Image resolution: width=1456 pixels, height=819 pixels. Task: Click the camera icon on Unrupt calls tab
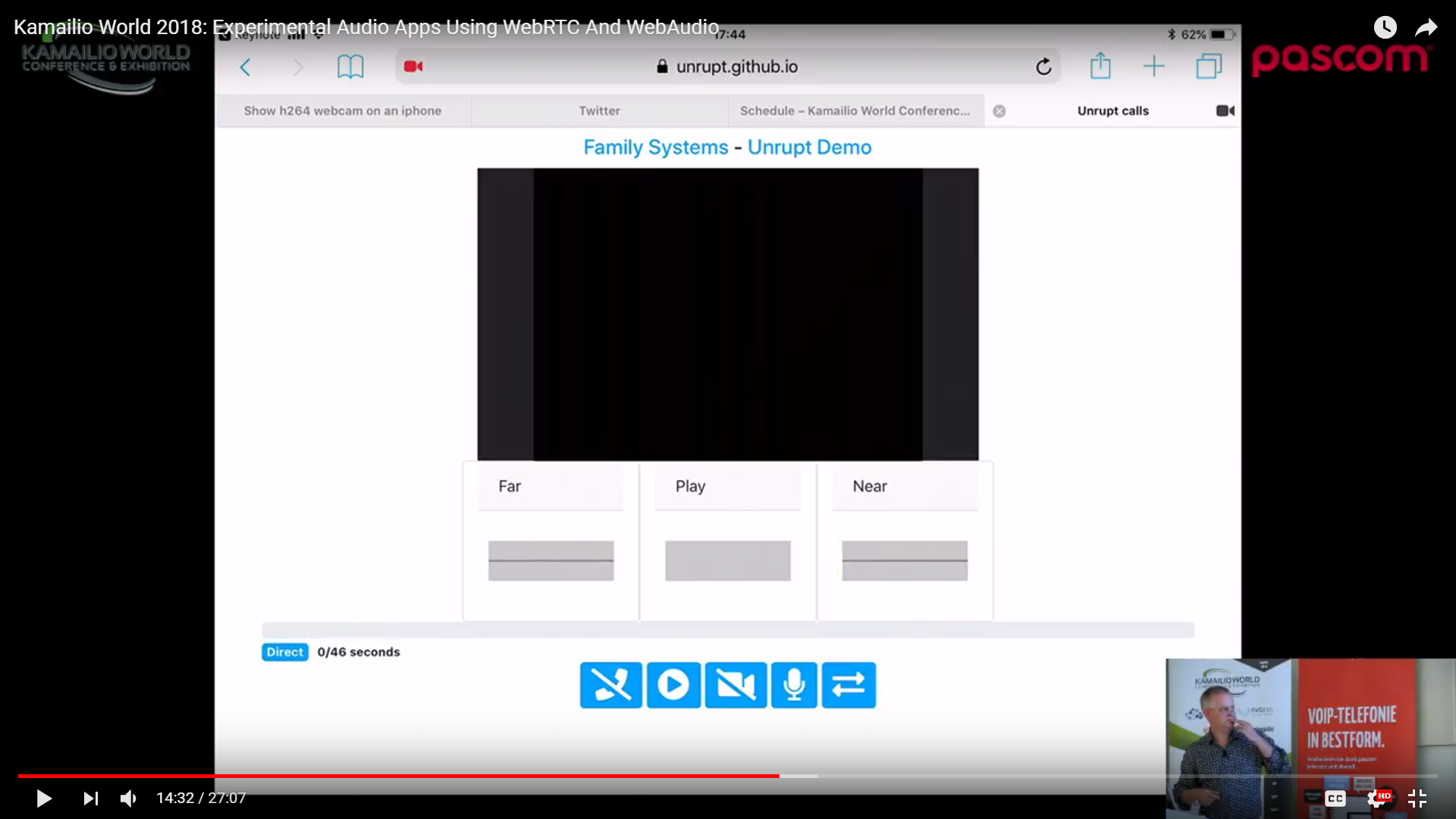tap(1225, 111)
